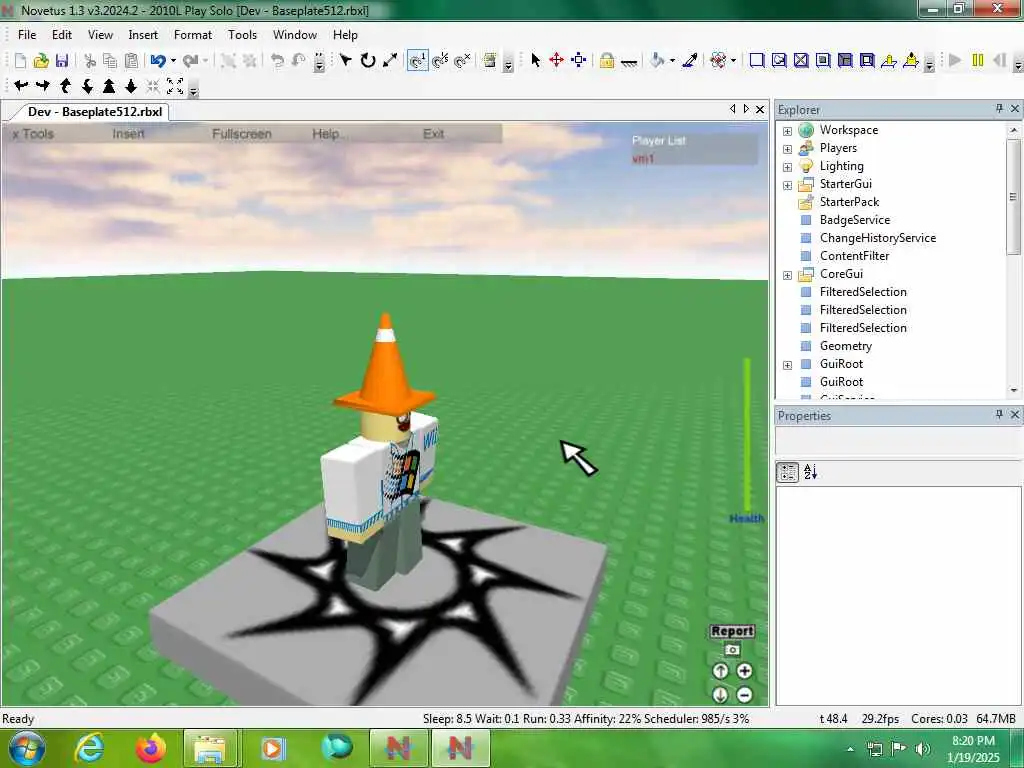Toggle auto-hide pin on Explorer panel

[x=999, y=108]
